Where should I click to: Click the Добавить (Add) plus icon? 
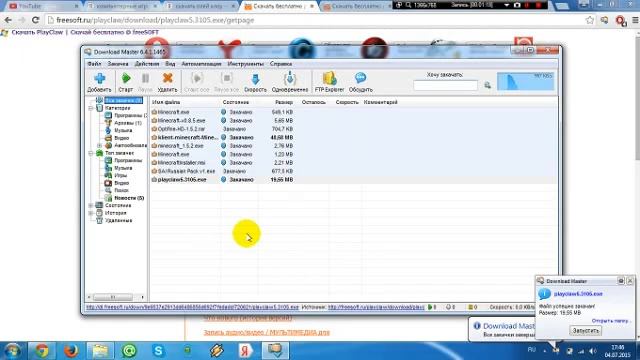tap(100, 78)
